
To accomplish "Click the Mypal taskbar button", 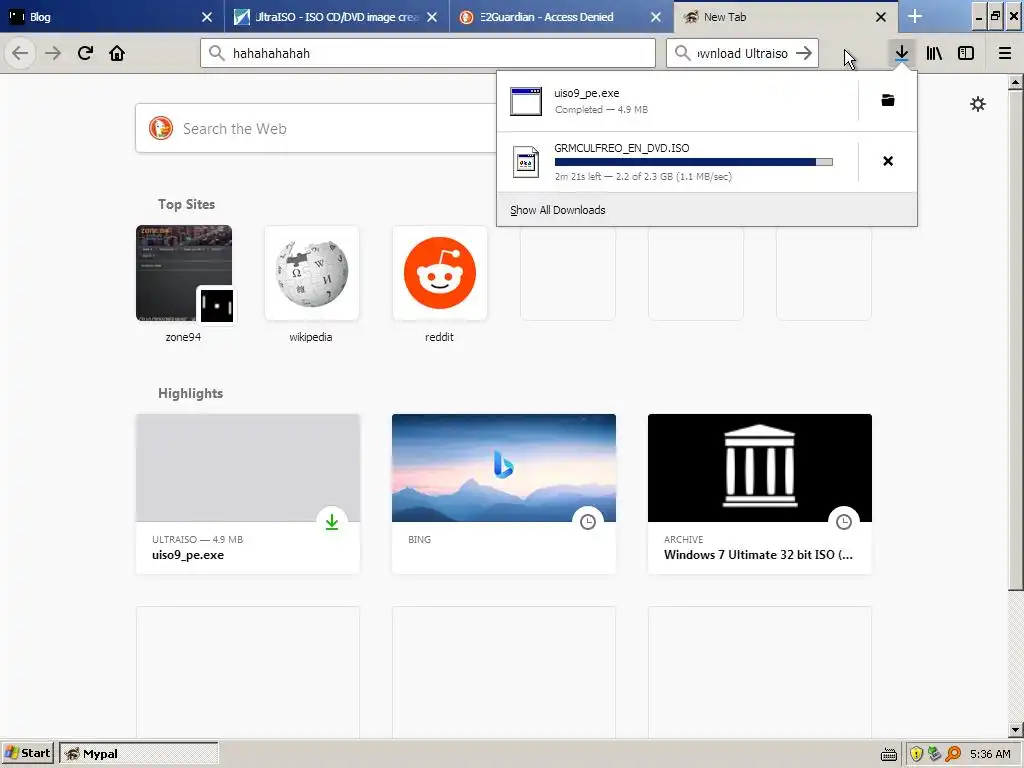I will pos(138,754).
